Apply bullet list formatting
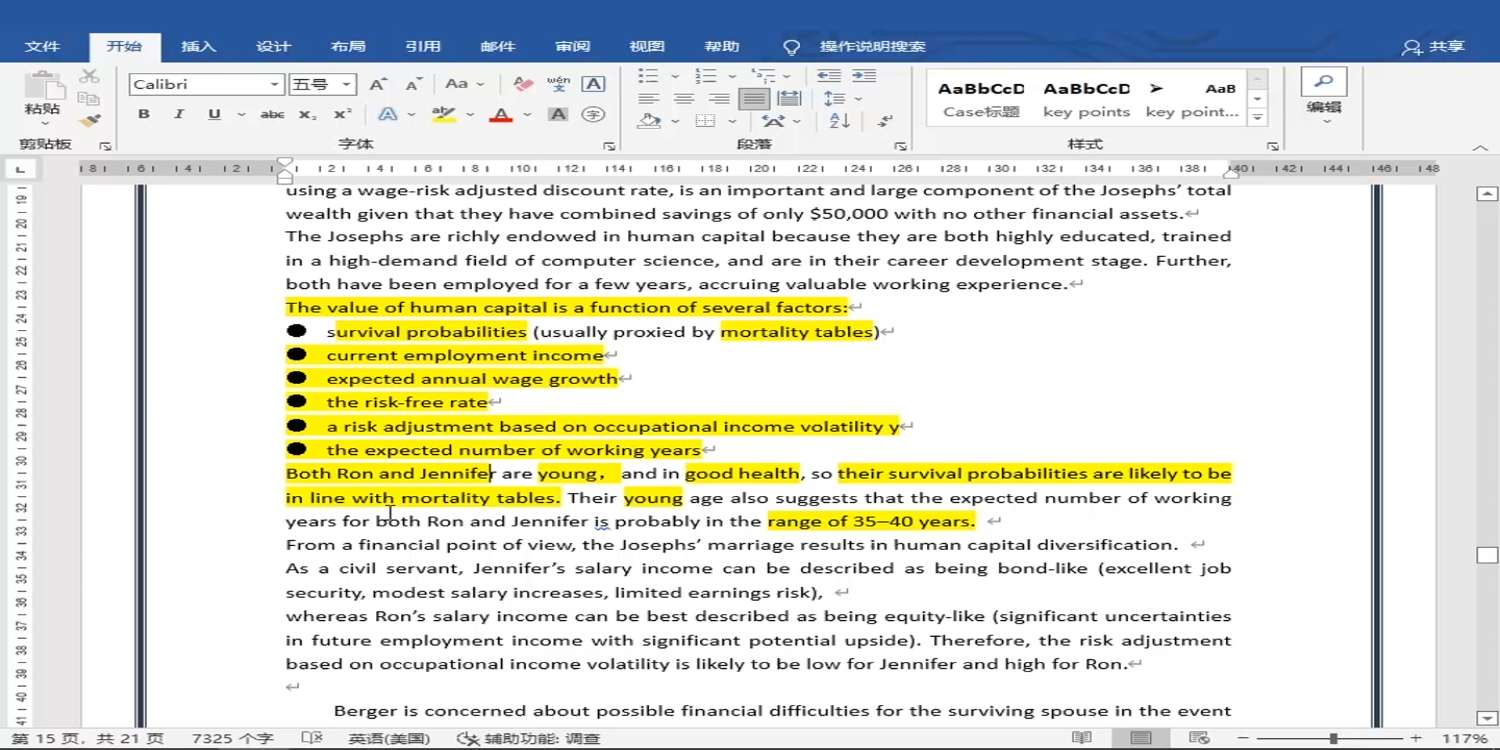1500x750 pixels. pos(648,76)
